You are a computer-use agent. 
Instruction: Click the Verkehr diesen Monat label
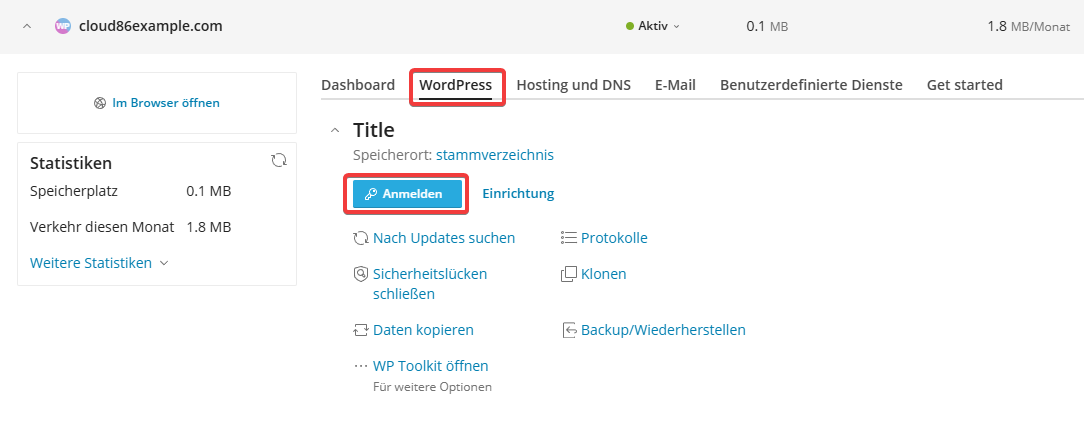click(x=102, y=227)
